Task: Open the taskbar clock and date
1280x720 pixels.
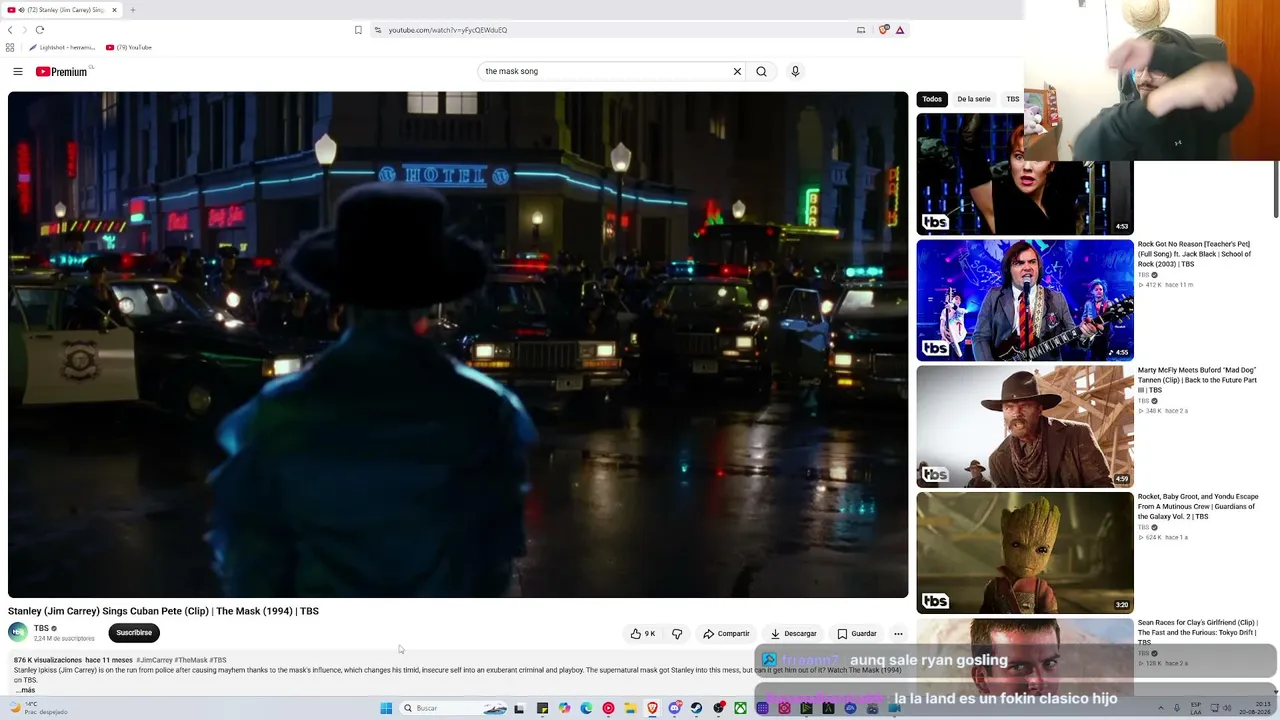Action: [1253, 708]
